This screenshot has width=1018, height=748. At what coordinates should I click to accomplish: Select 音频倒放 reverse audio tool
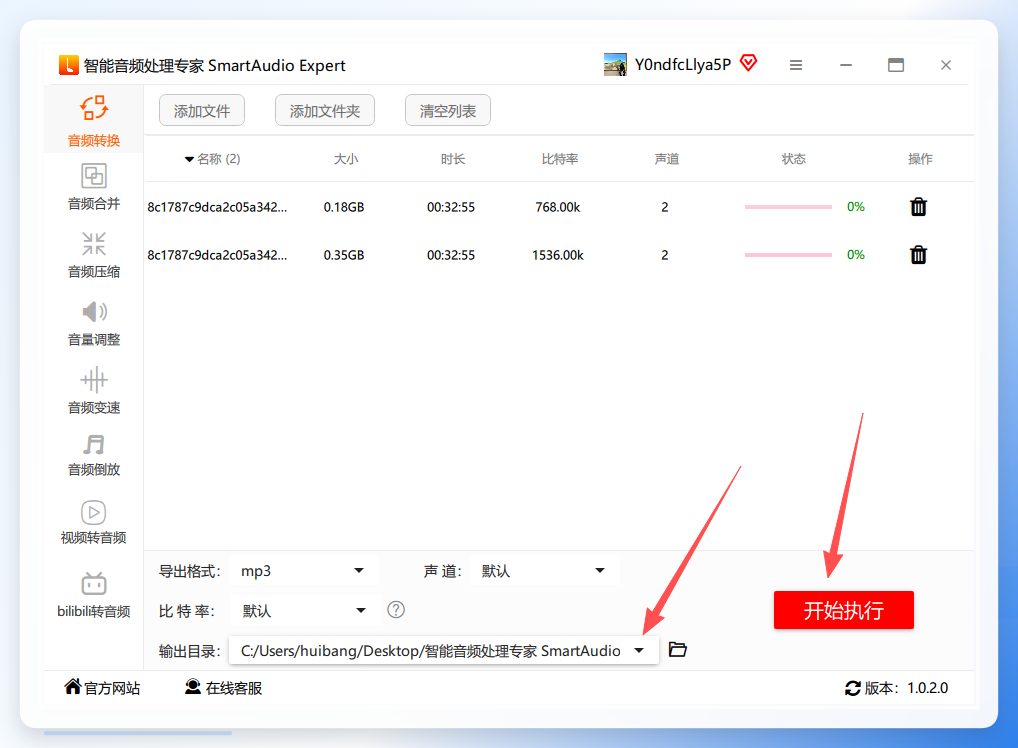94,455
